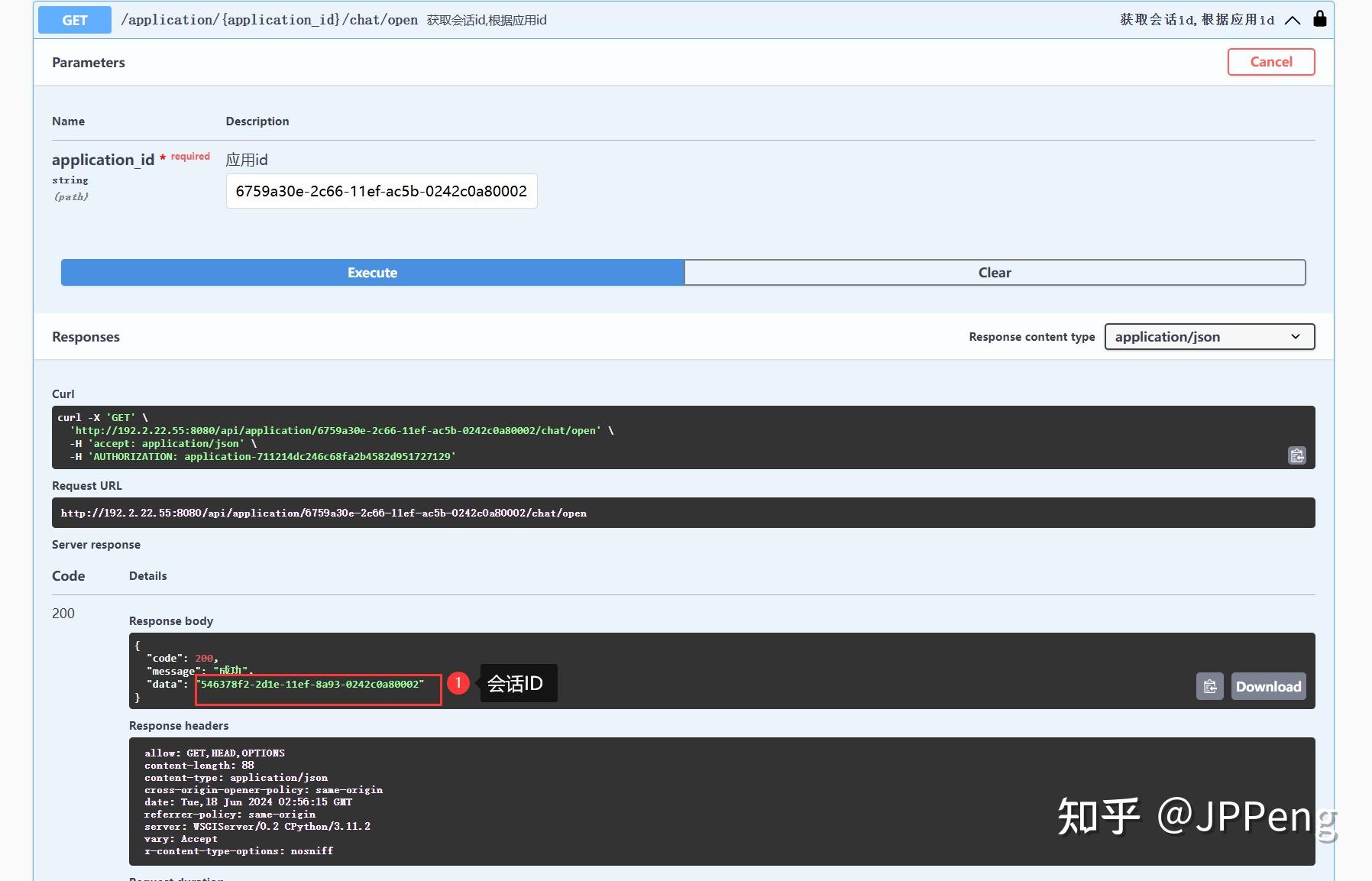Click the 会话ID annotation label
This screenshot has height=881, width=1372.
[516, 683]
